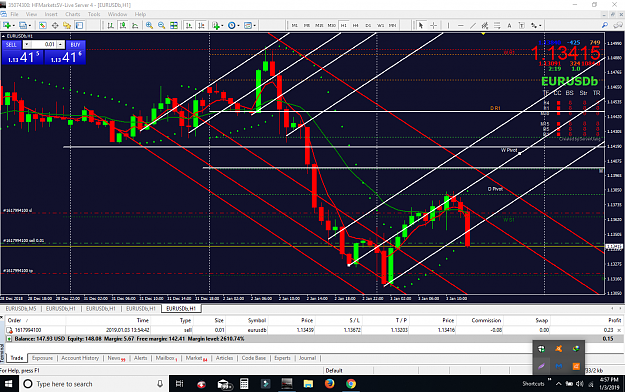Open the search magnifier icon
Image resolution: width=625 pixels, height=392 pixels.
pos(605,25)
